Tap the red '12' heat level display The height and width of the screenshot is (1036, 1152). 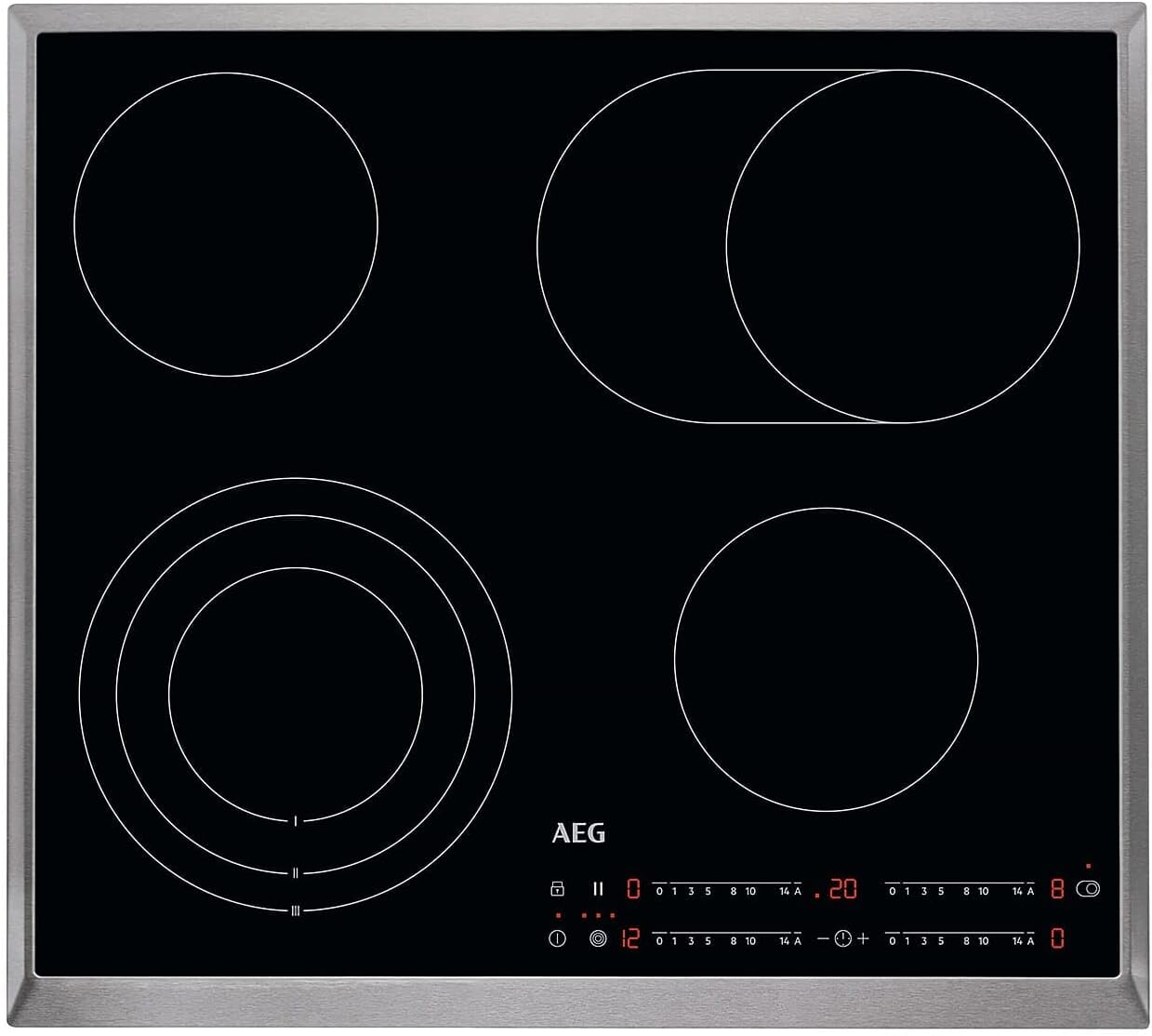[630, 939]
